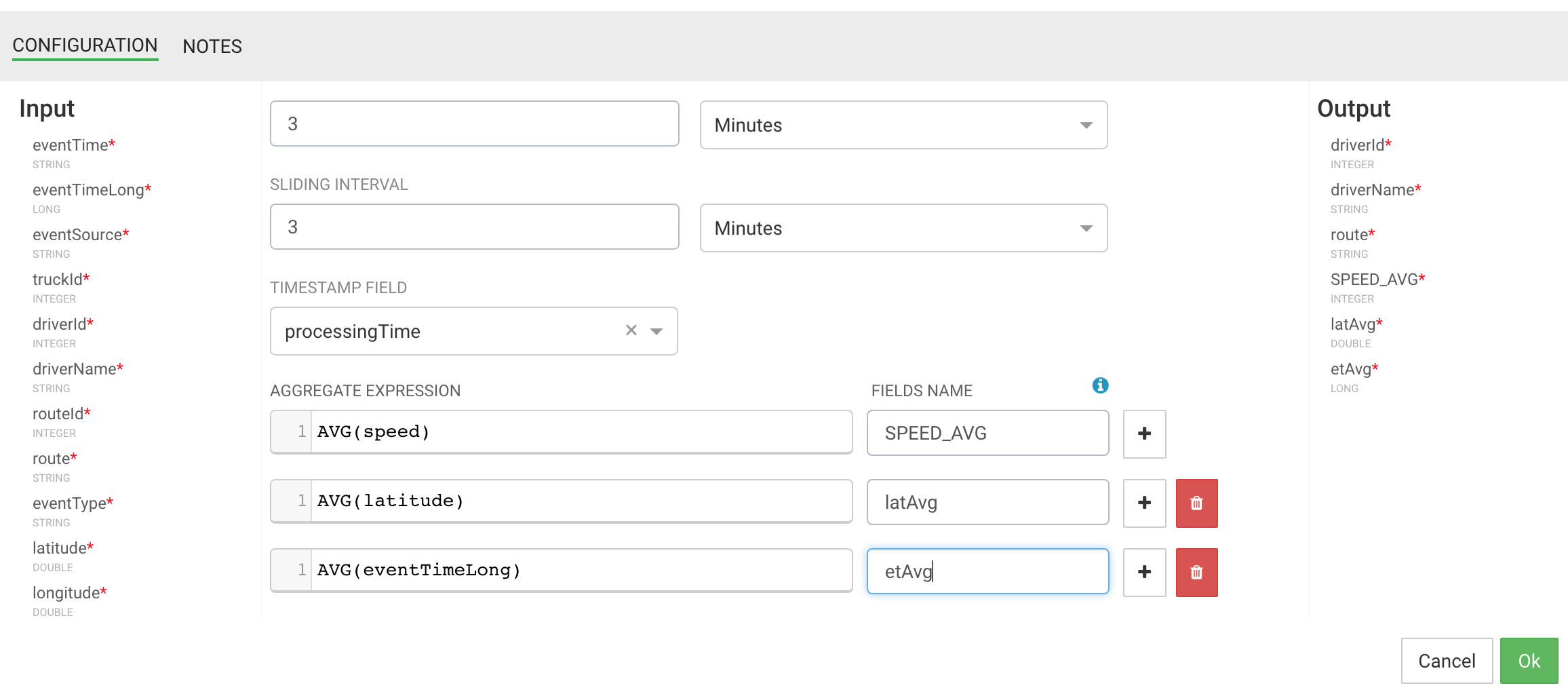Click the Output panel heading
Screen dimensions: 1568x692
coord(1354,109)
